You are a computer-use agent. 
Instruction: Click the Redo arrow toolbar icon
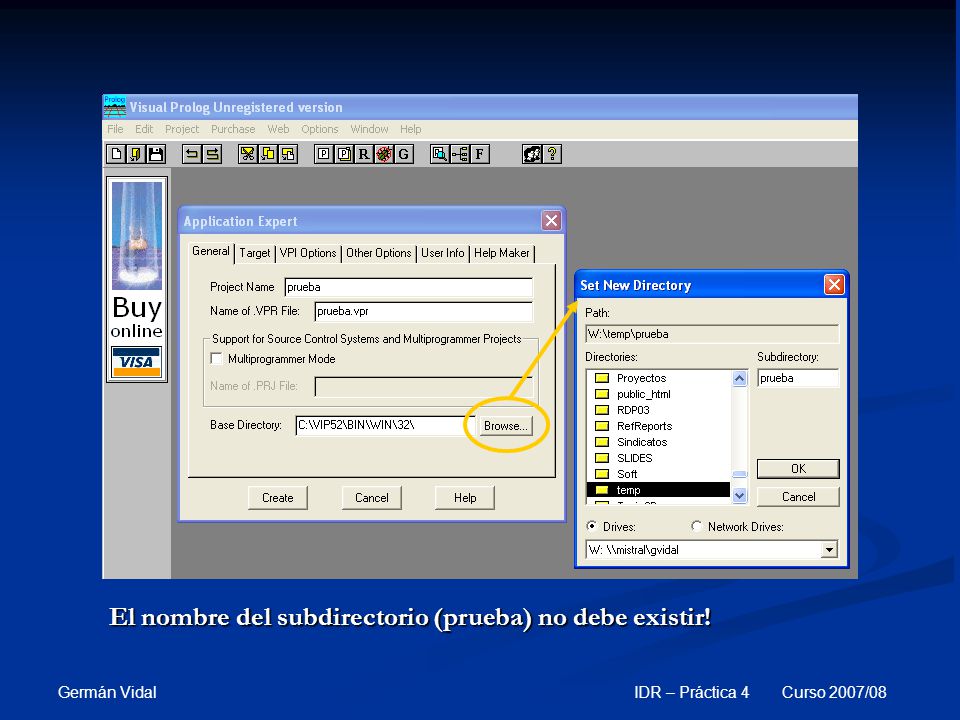coord(212,154)
